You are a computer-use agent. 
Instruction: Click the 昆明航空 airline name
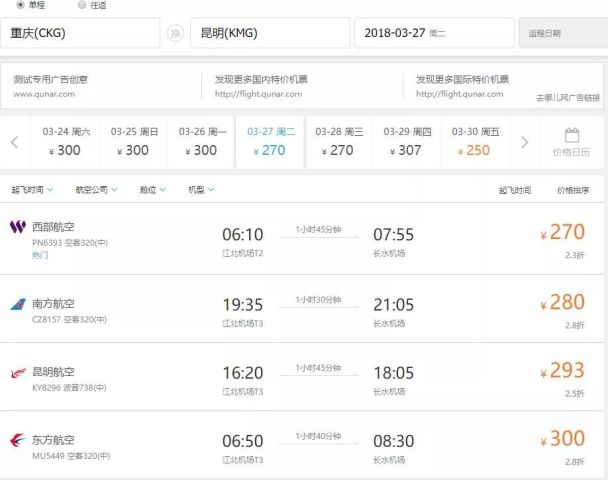click(x=53, y=372)
